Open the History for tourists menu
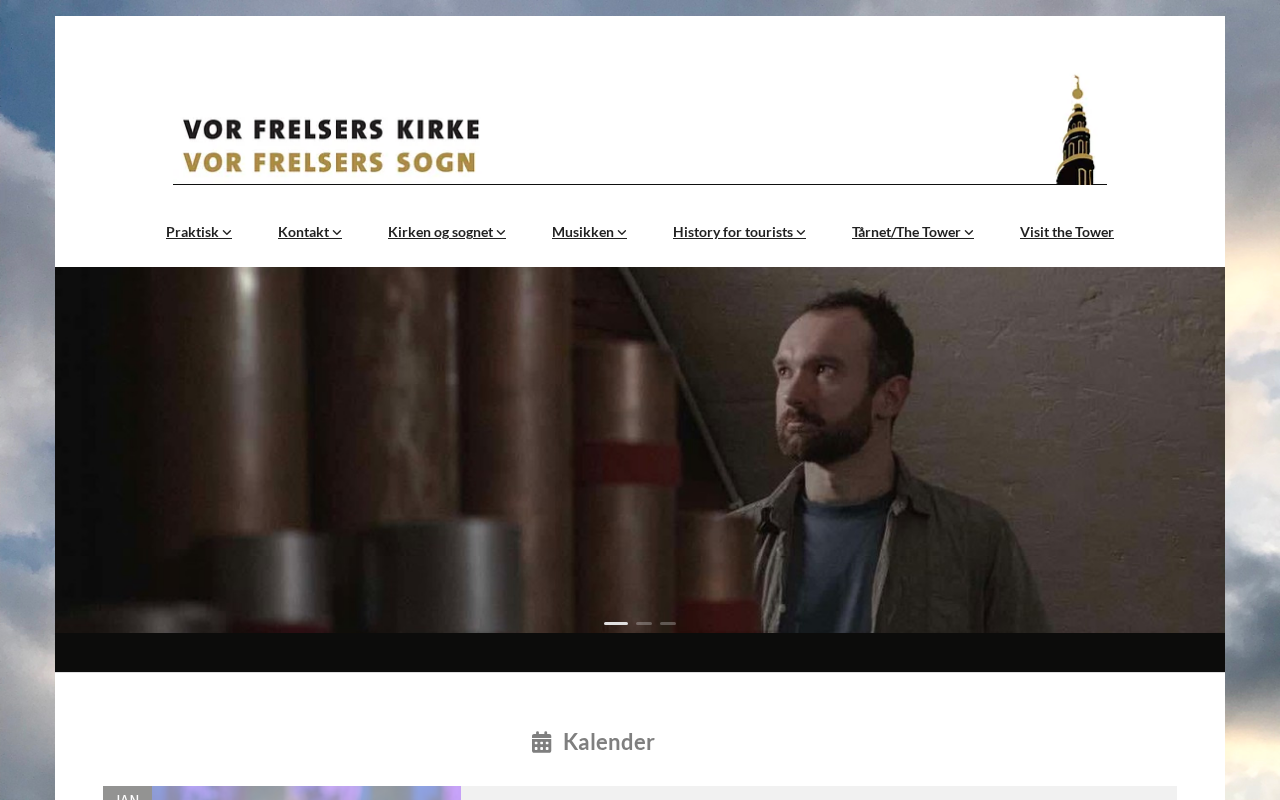The height and width of the screenshot is (800, 1280). click(733, 232)
